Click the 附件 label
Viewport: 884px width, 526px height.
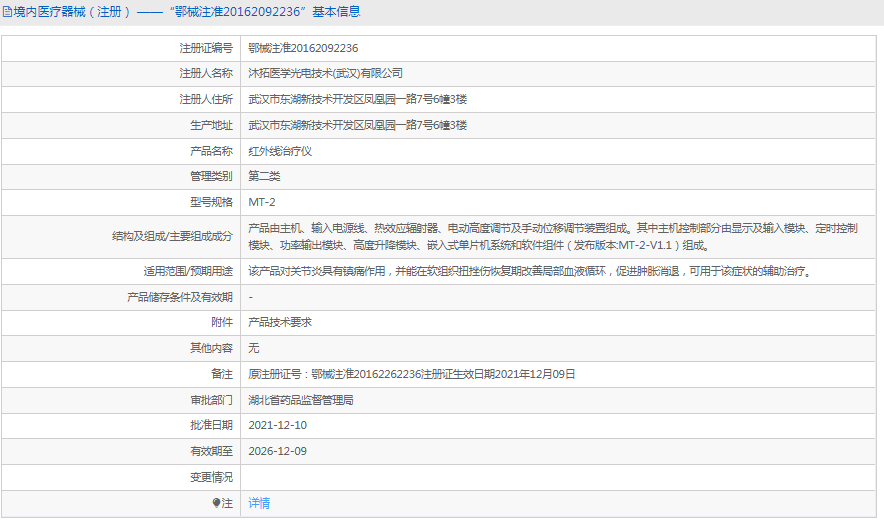222,322
